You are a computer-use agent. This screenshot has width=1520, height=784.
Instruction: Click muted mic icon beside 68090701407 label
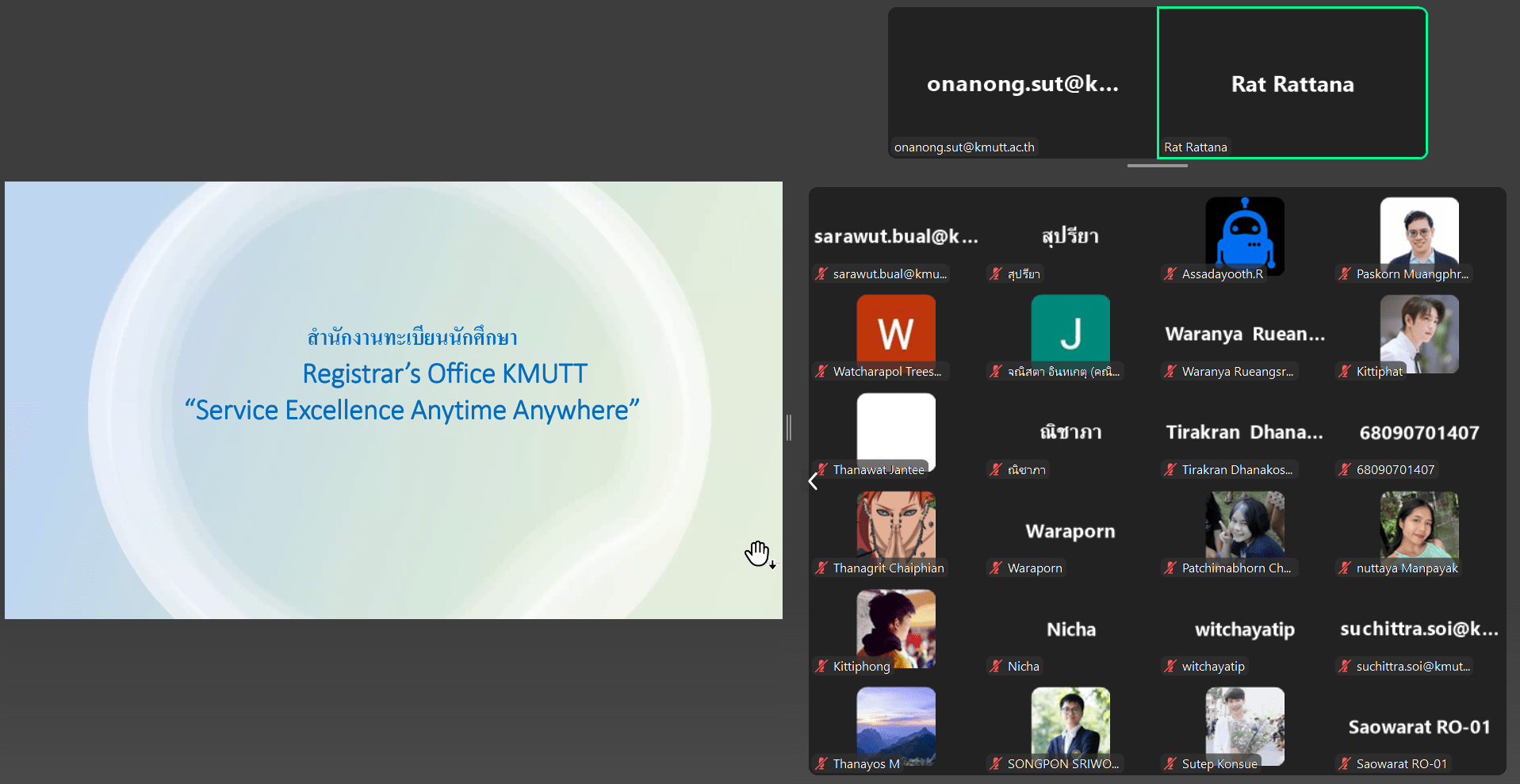tap(1345, 470)
